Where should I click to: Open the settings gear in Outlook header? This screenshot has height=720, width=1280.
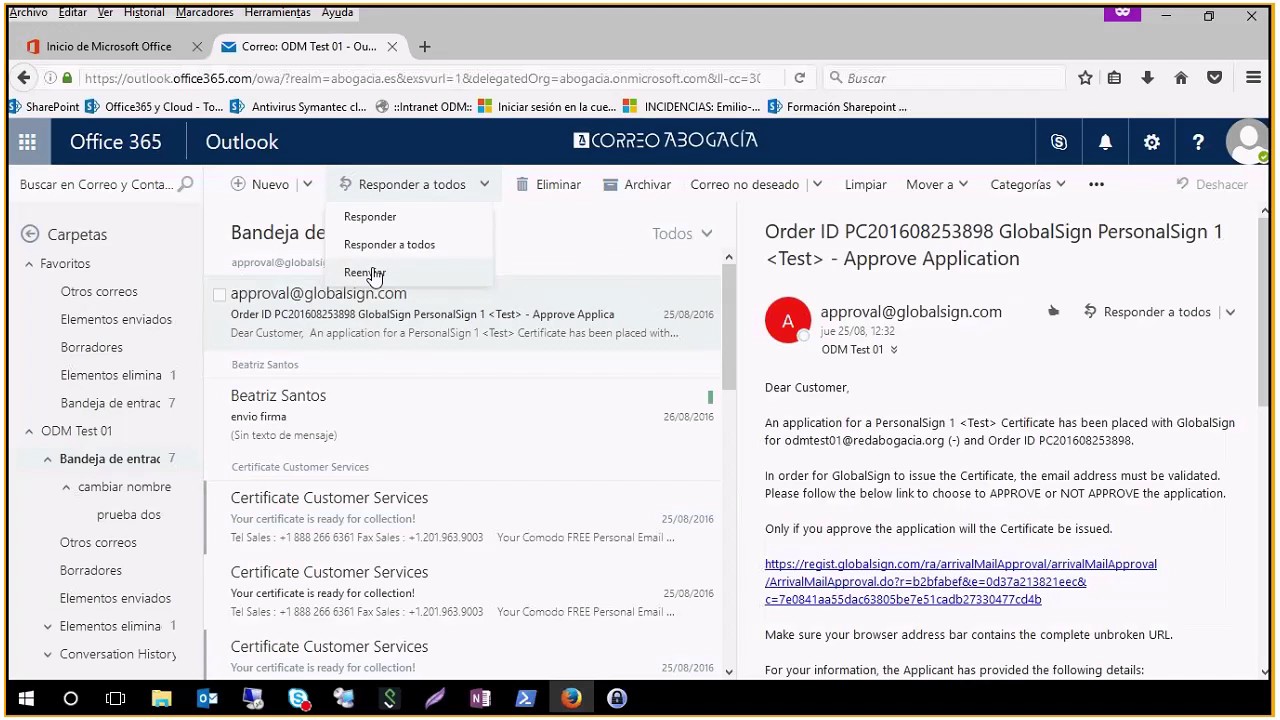pyautogui.click(x=1152, y=142)
